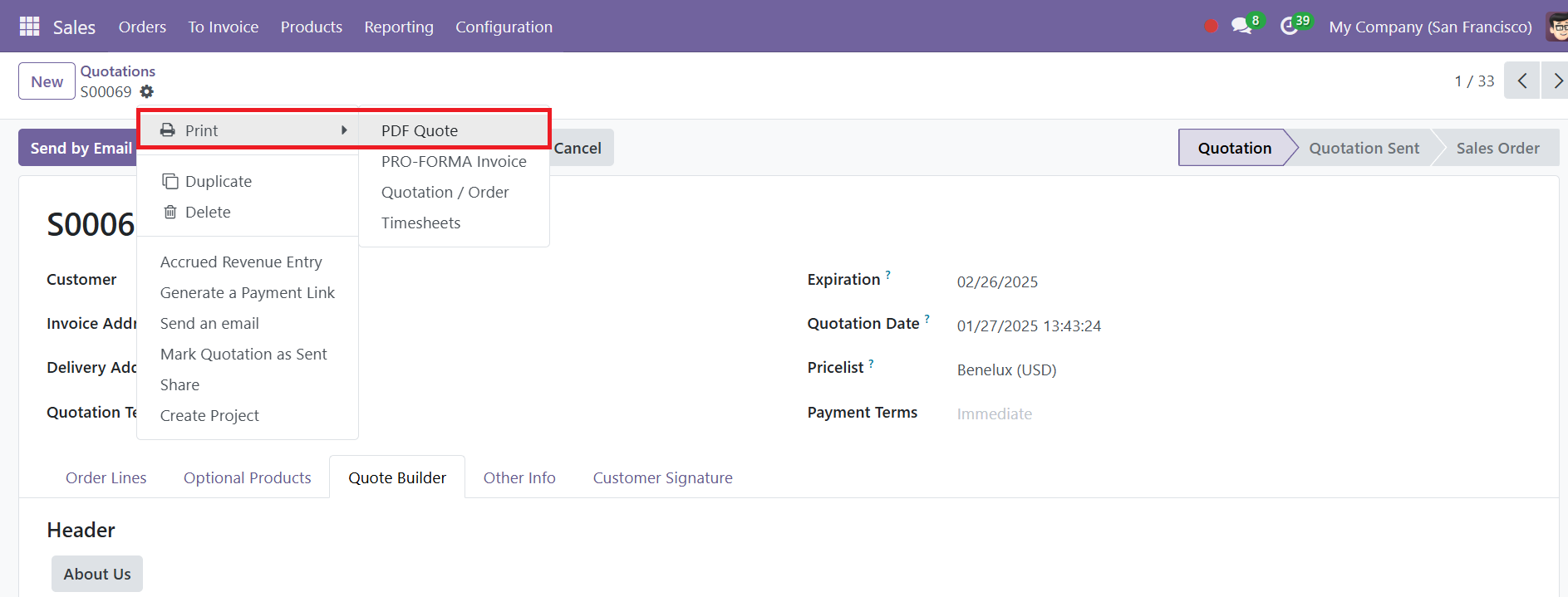Viewport: 1568px width, 597px height.
Task: Expand the Print submenu arrow
Action: pos(344,130)
